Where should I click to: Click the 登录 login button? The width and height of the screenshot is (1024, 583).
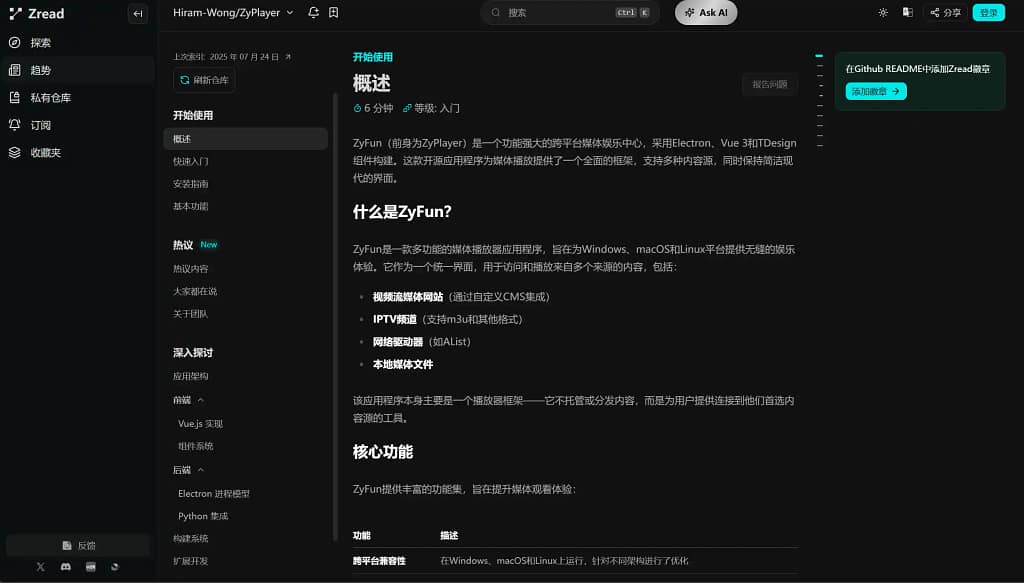pos(988,13)
